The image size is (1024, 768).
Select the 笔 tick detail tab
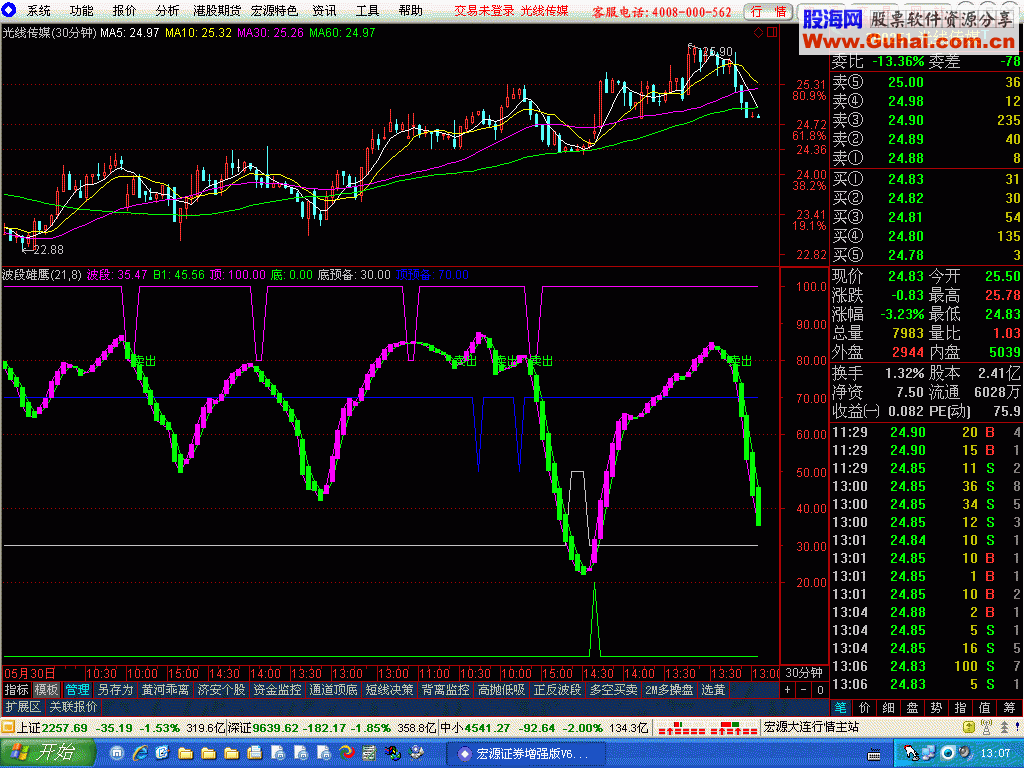(x=840, y=707)
